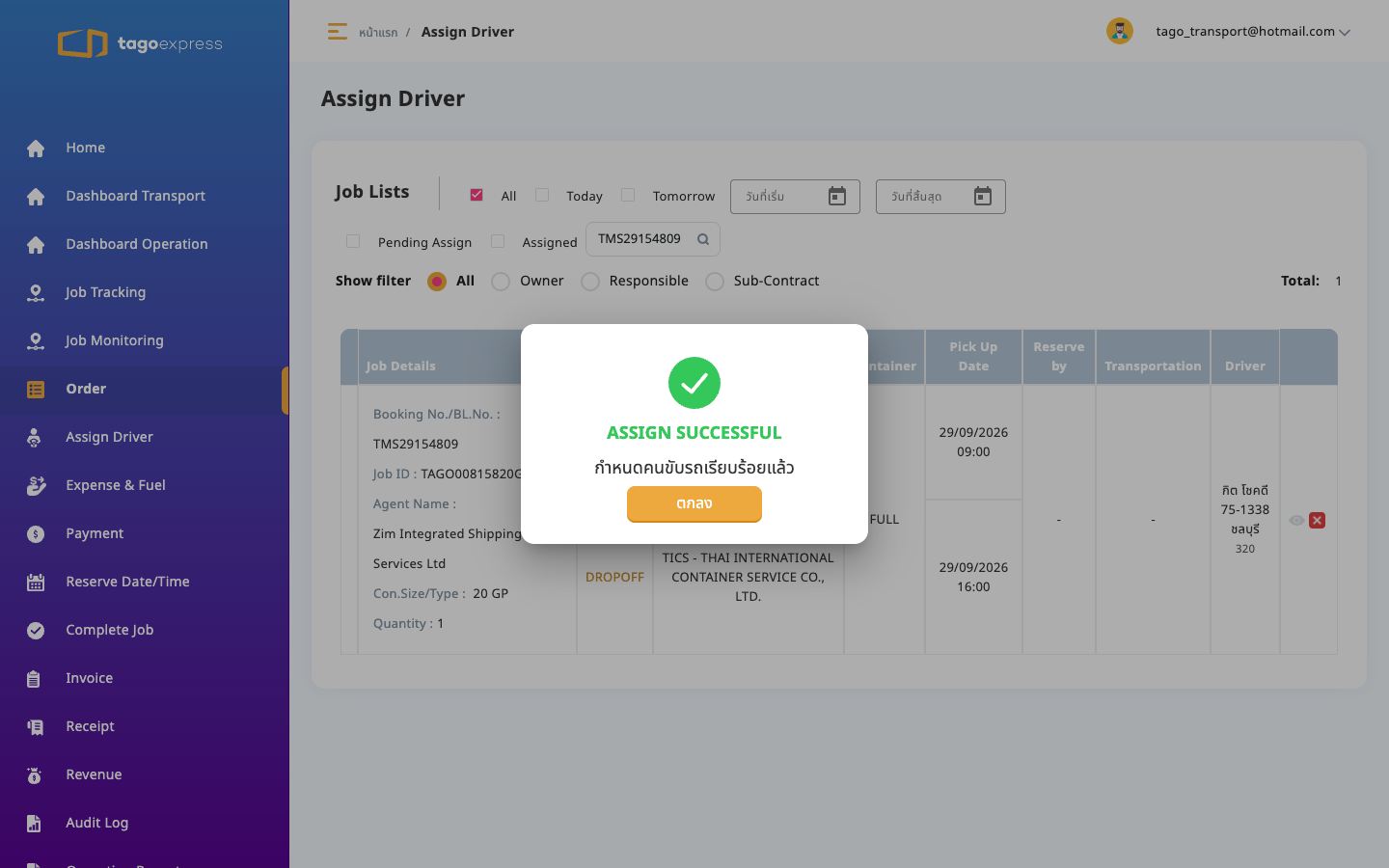Select the Sub-Contract radio button
Screen dimensions: 1389x868
pos(715,281)
